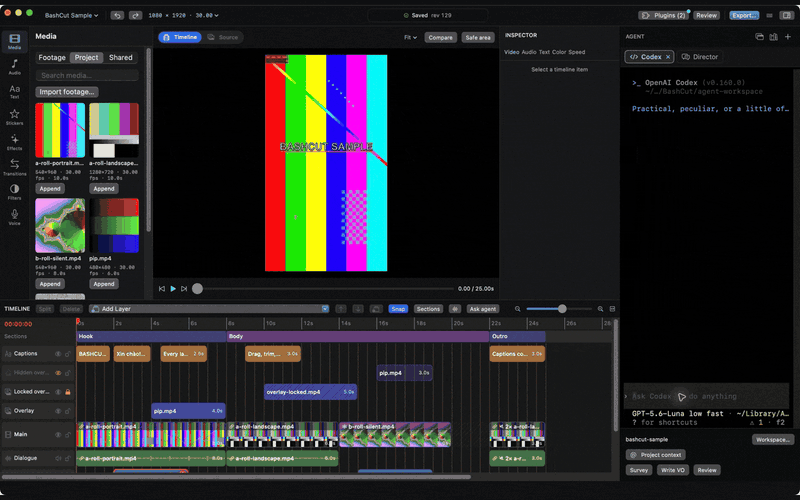Switch to the Footage tab
The image size is (800, 500).
click(52, 58)
